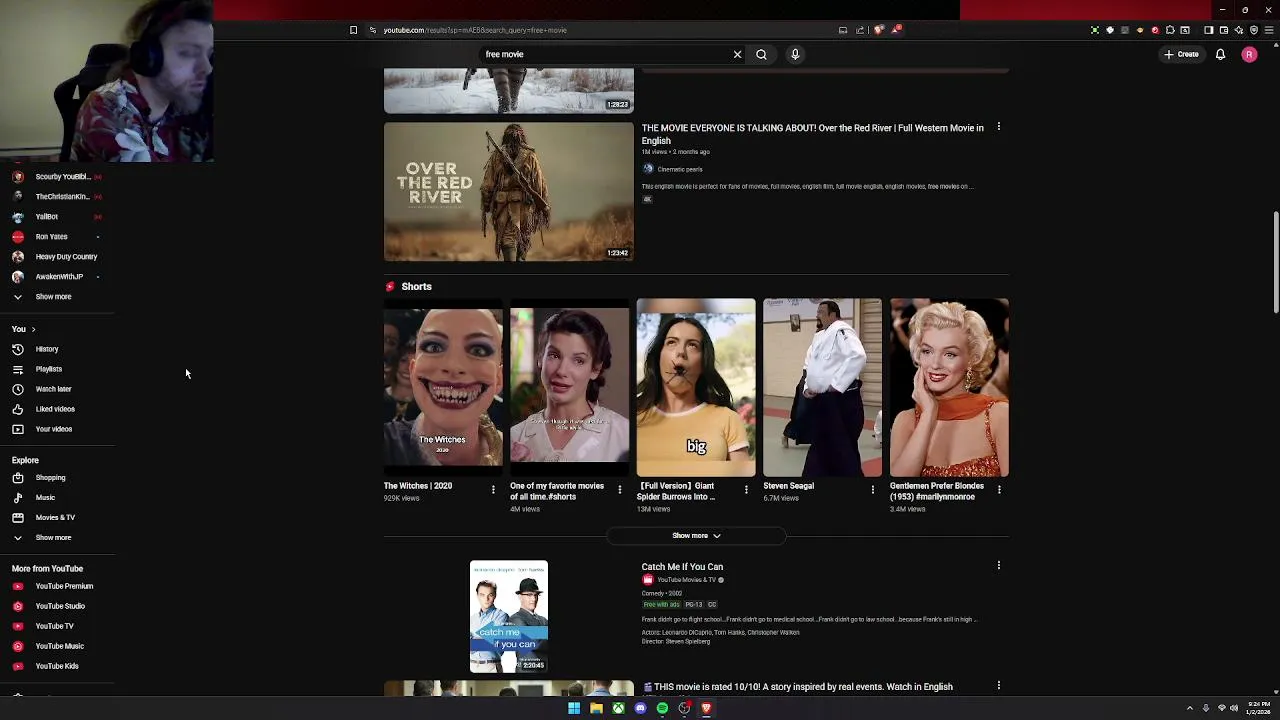Open the YouTube Movies & TV channel link
The width and height of the screenshot is (1280, 720).
point(686,580)
